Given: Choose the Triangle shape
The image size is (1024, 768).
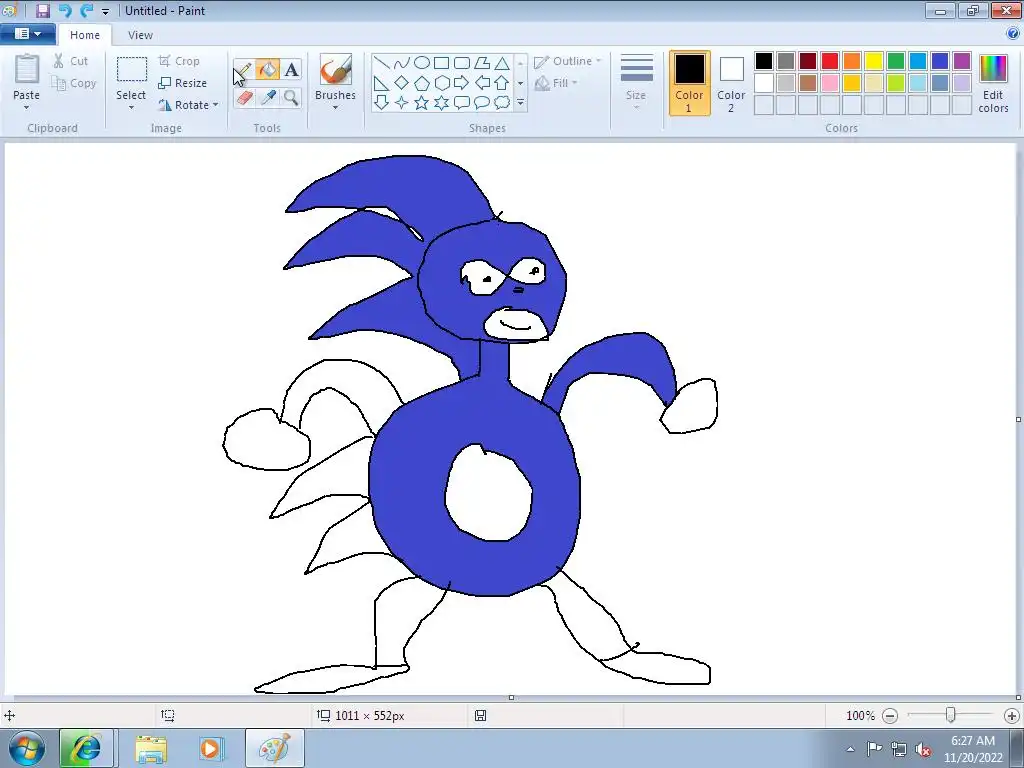Looking at the screenshot, I should (x=502, y=63).
